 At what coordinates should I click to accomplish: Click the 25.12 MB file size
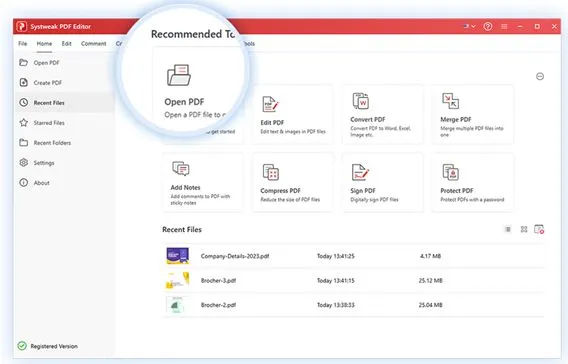[x=430, y=281]
